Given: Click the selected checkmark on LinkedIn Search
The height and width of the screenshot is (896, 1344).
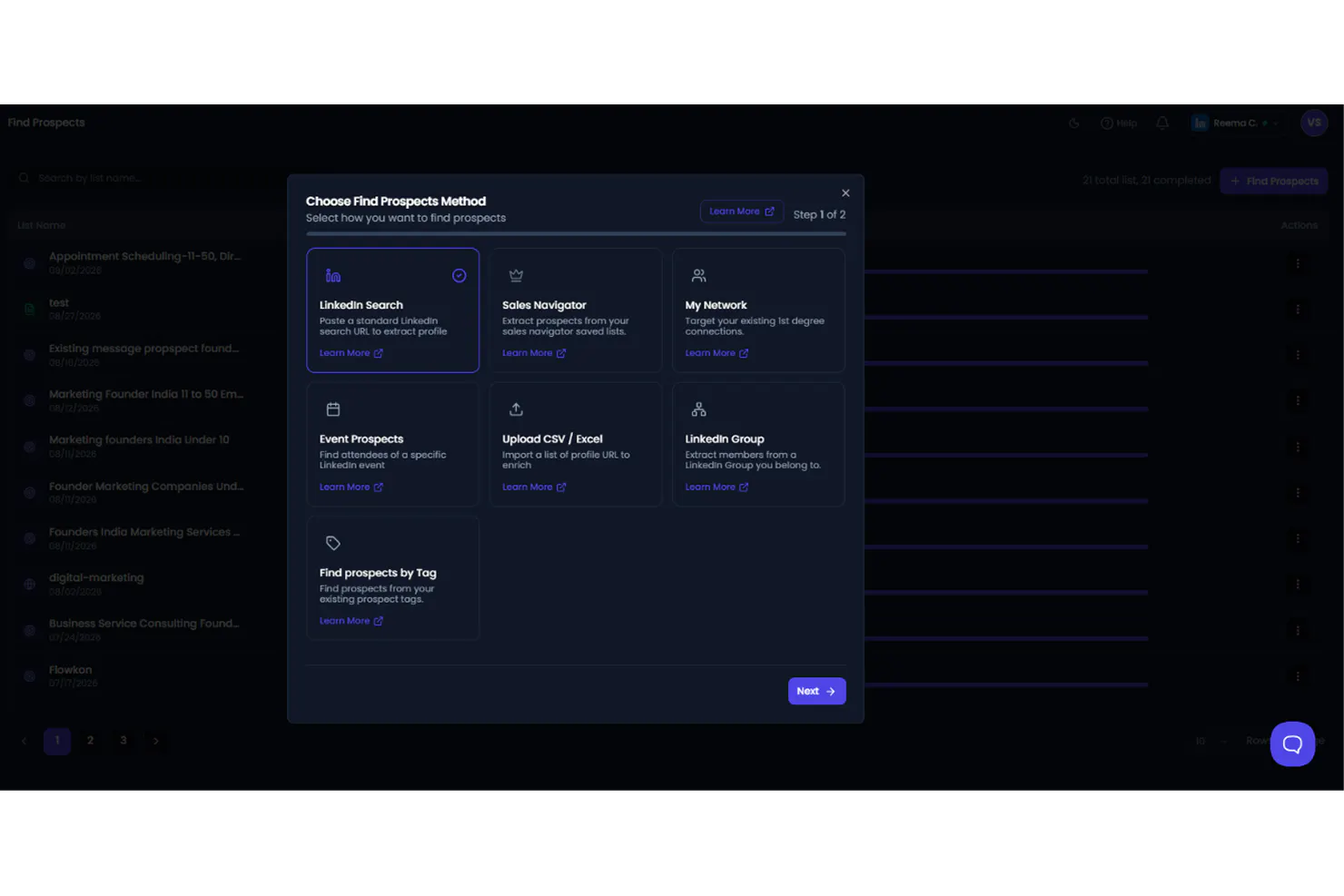Looking at the screenshot, I should (460, 275).
